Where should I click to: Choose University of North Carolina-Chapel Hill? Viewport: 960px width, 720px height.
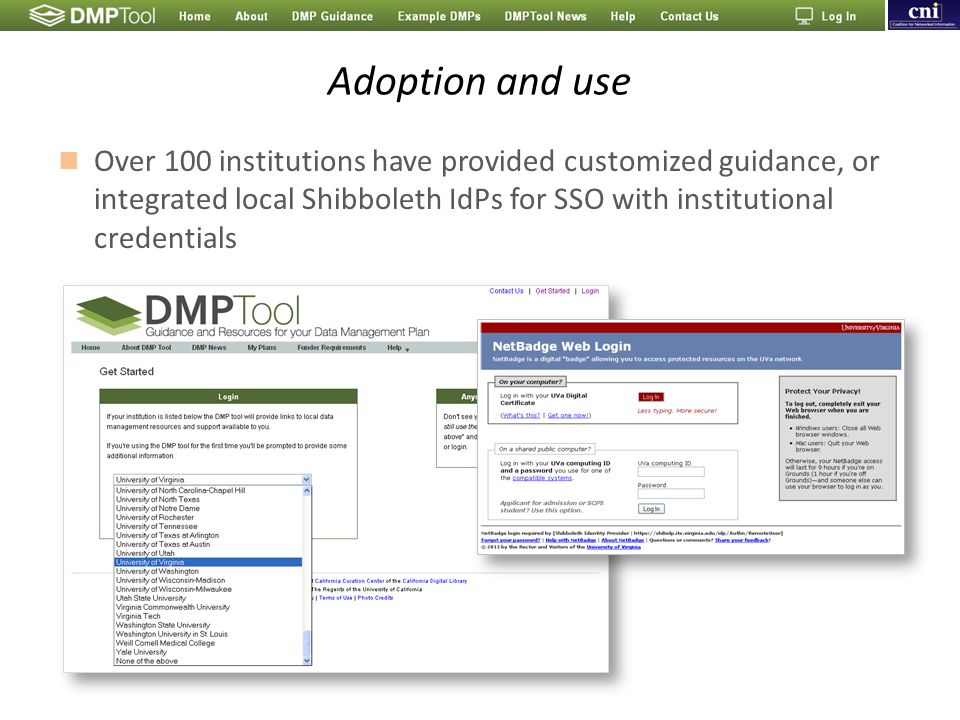click(x=181, y=490)
